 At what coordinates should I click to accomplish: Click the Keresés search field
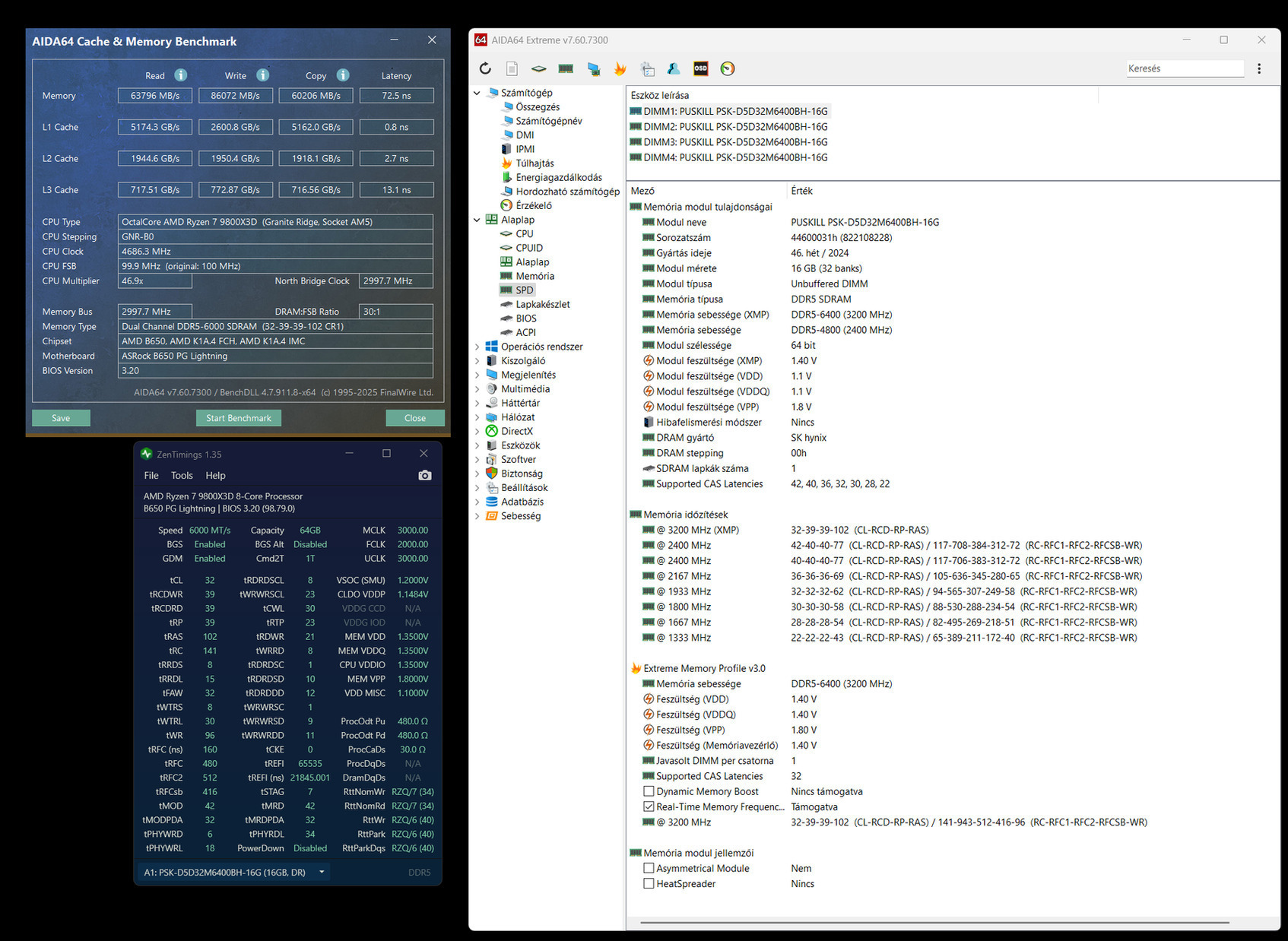point(1184,68)
